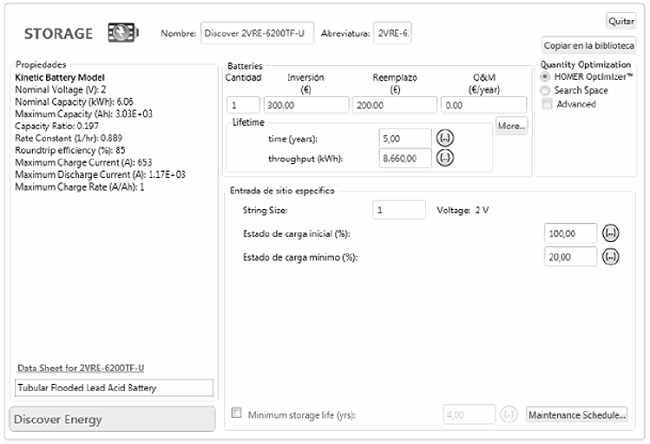Image resolution: width=650 pixels, height=444 pixels.
Task: Click the Nombre text field
Action: pyautogui.click(x=257, y=33)
